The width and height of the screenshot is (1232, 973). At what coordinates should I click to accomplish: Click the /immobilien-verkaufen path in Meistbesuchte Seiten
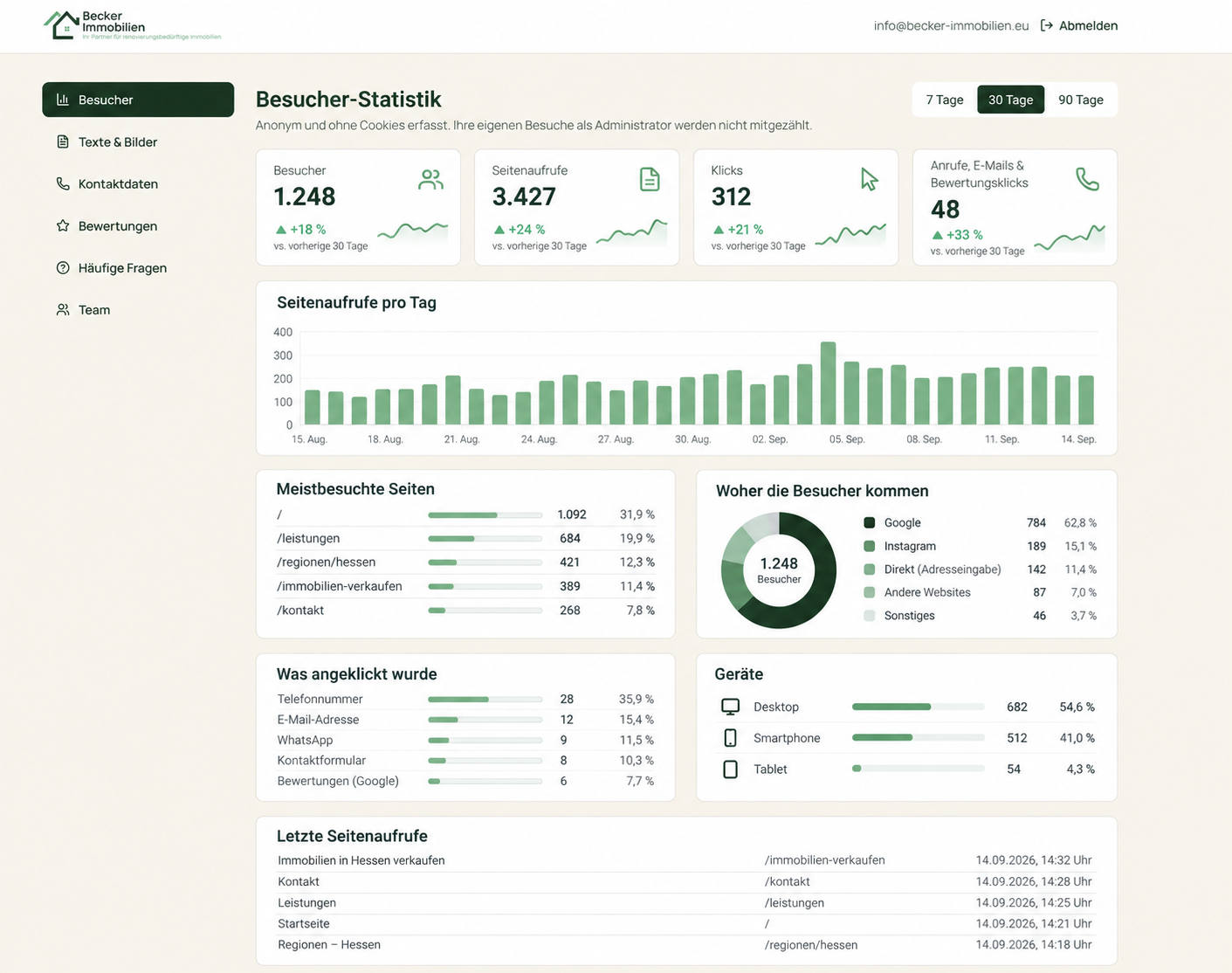pos(340,586)
